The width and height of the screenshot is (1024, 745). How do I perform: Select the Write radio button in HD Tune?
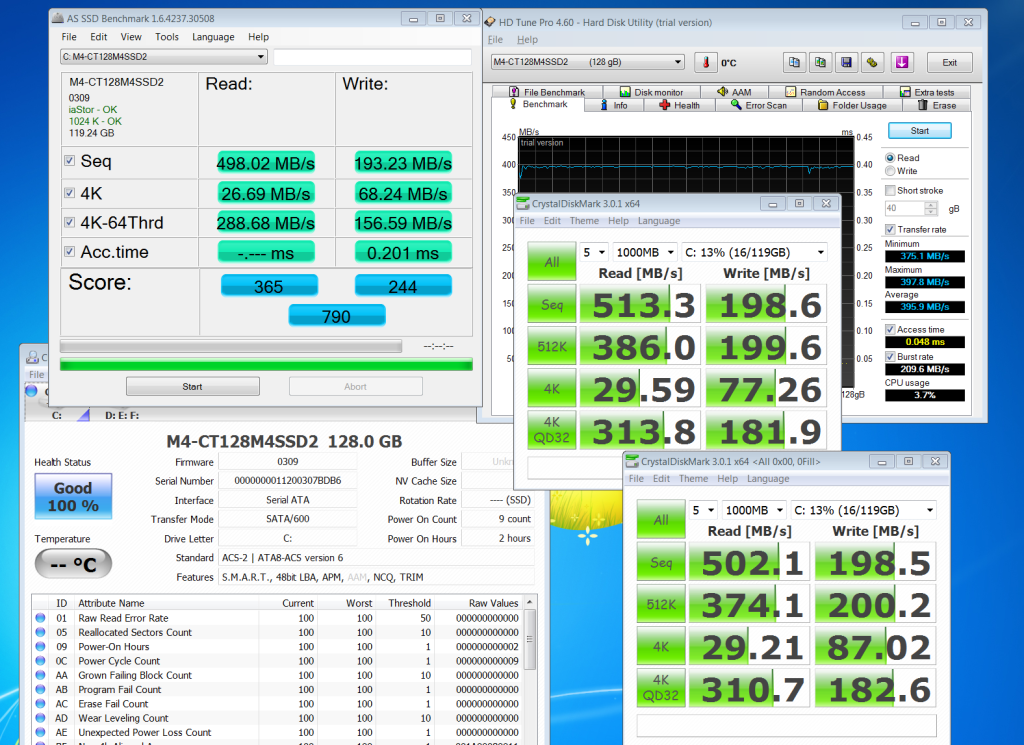pos(890,171)
